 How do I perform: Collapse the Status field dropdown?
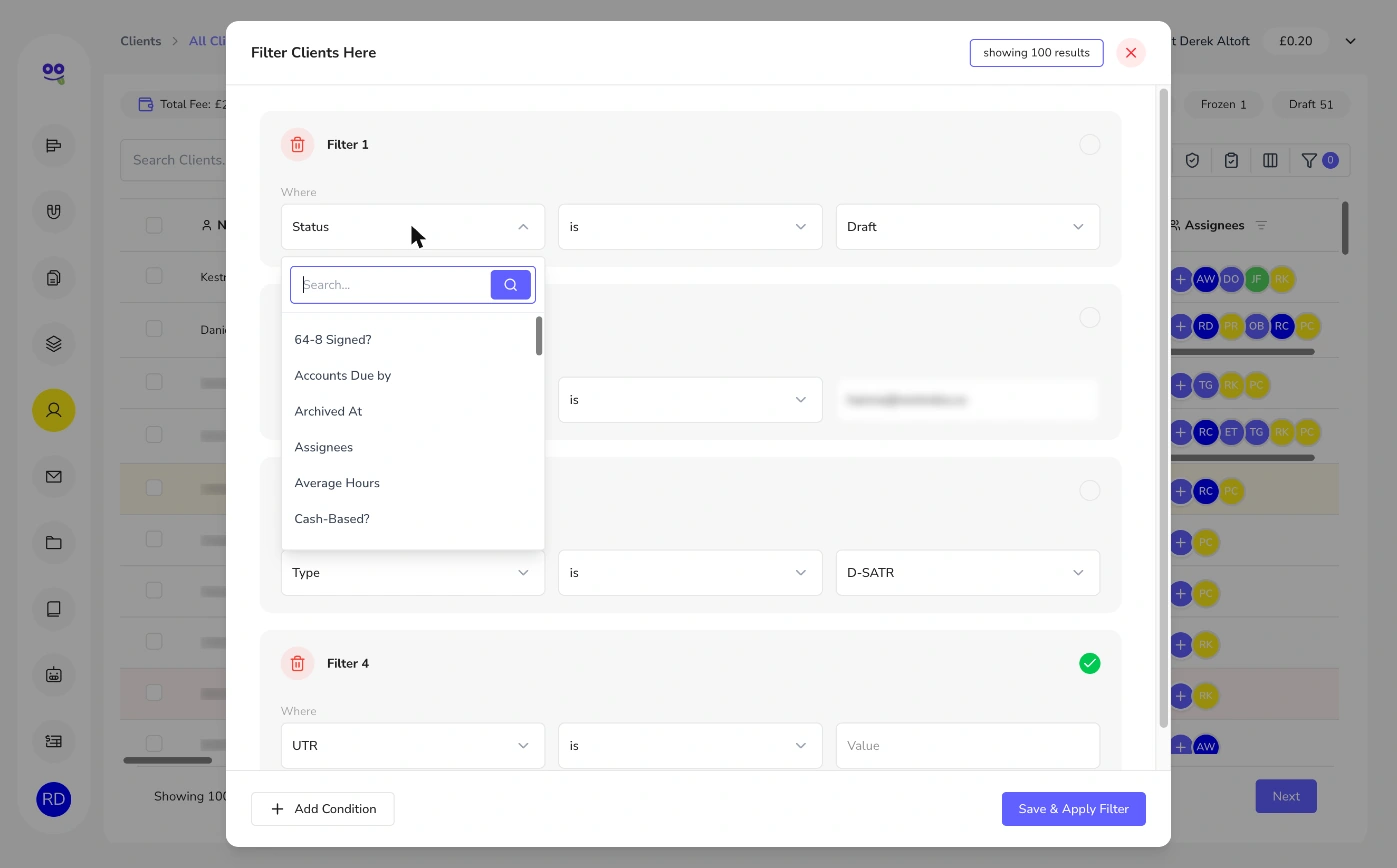tap(413, 227)
